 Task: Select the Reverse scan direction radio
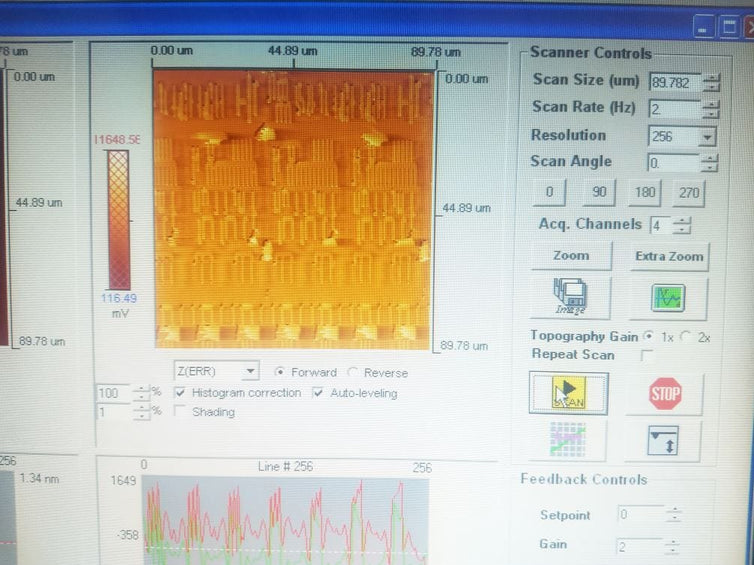click(353, 372)
